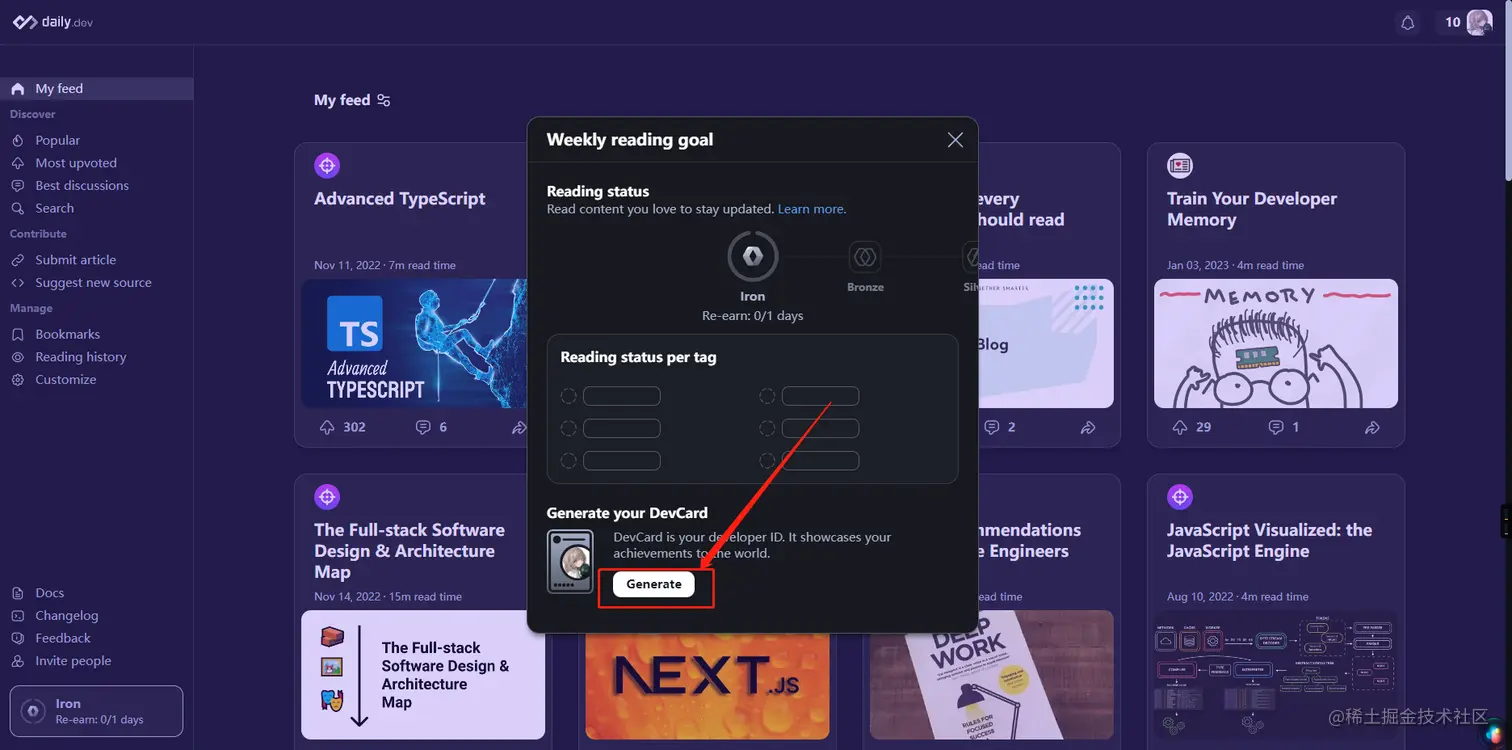The height and width of the screenshot is (750, 1512).
Task: Open Train Your Developer Memory article
Action: tap(1251, 209)
